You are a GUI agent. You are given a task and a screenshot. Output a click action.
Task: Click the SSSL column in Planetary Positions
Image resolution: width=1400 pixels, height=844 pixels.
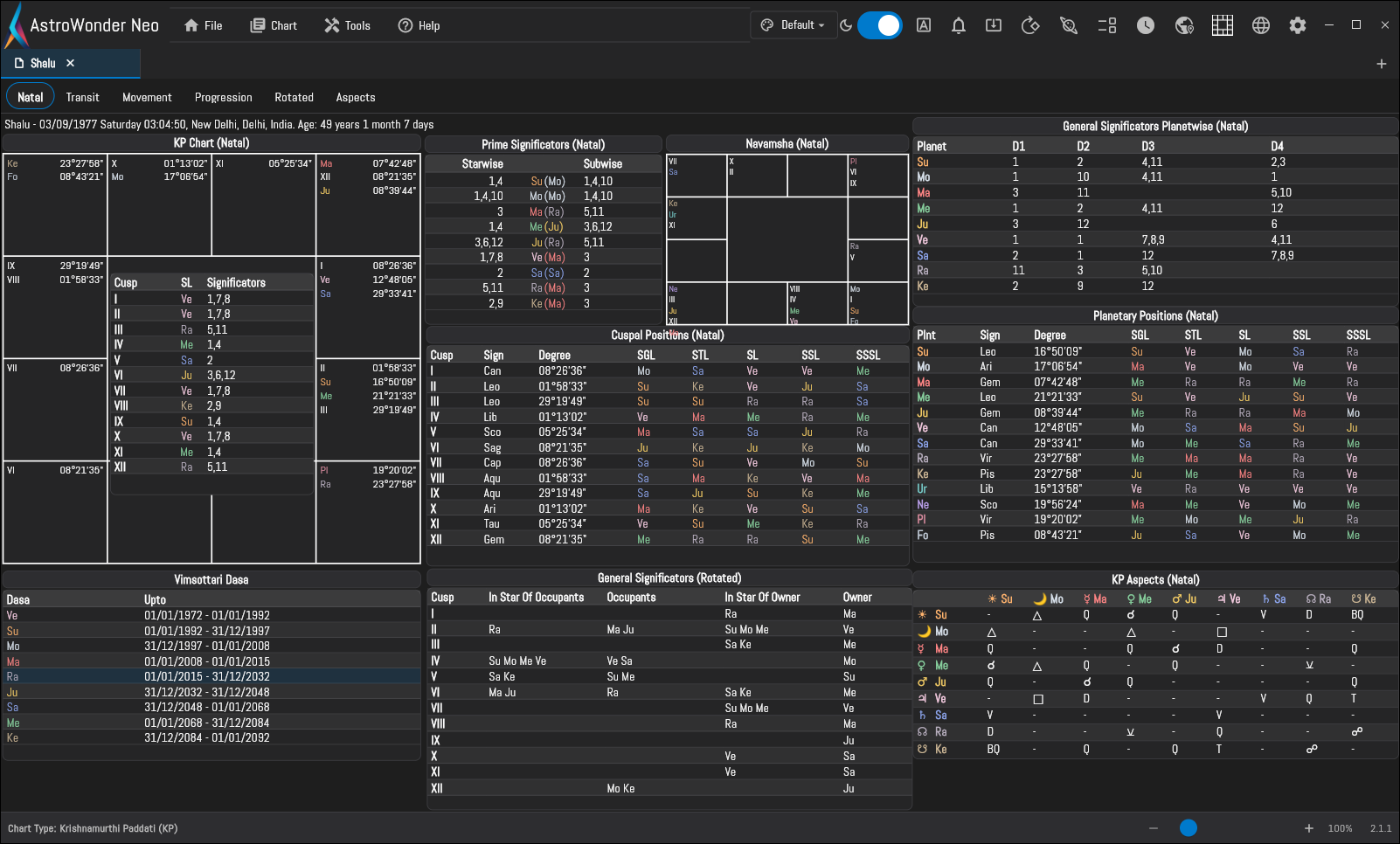[x=1358, y=335]
